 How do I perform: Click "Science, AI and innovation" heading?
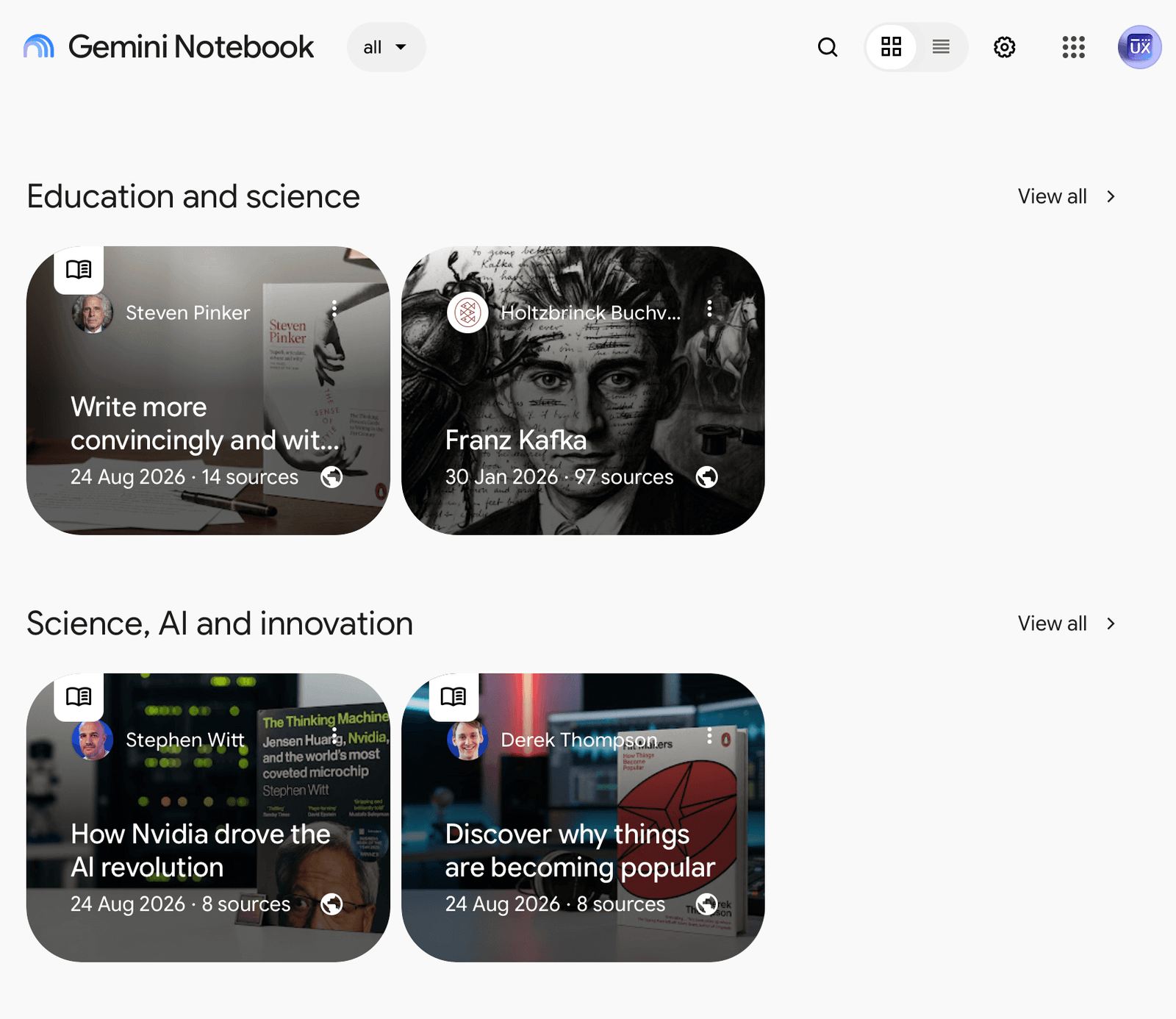(x=220, y=623)
